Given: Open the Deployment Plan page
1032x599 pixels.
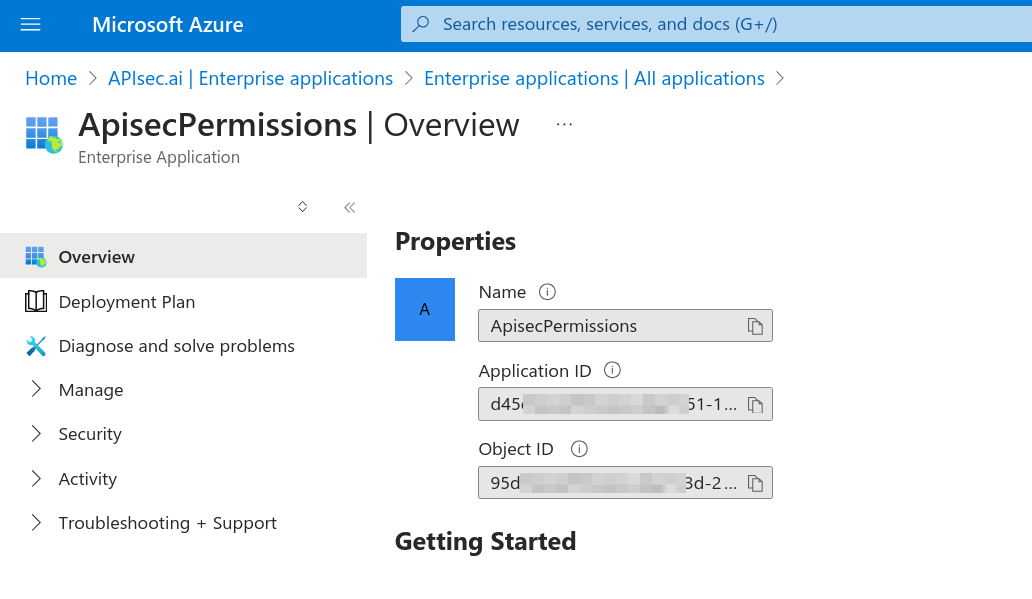Looking at the screenshot, I should pyautogui.click(x=126, y=302).
